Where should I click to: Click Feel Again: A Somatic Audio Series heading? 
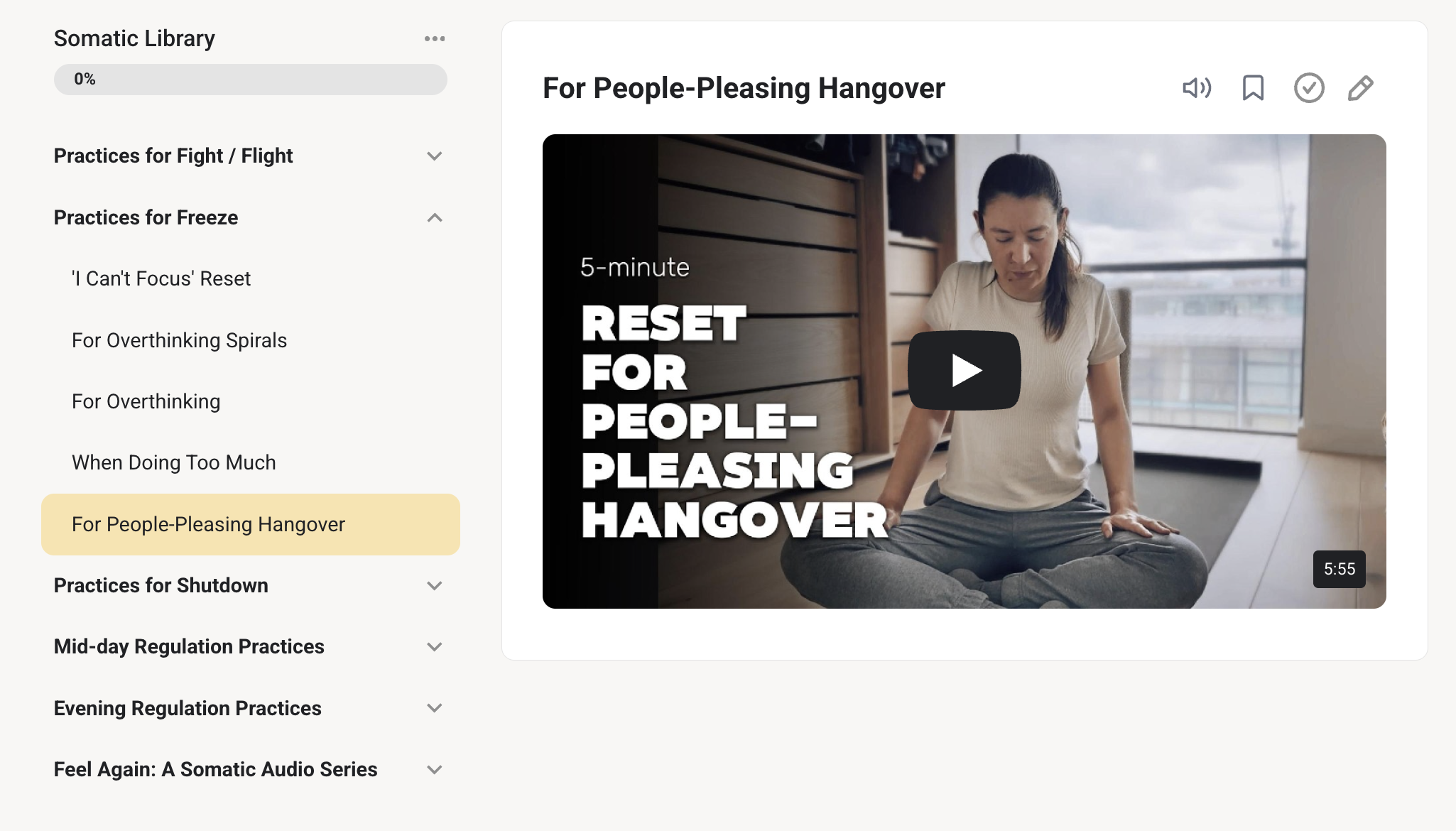pos(215,769)
